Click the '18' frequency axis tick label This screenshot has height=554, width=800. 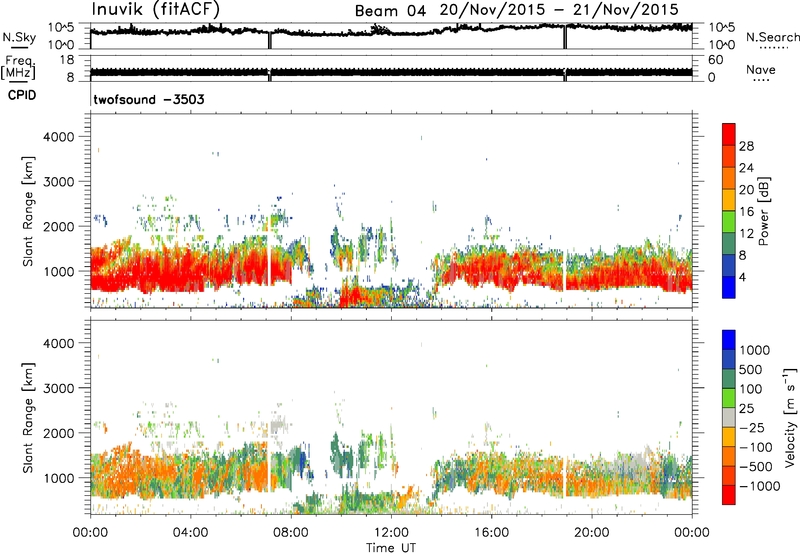tap(67, 60)
